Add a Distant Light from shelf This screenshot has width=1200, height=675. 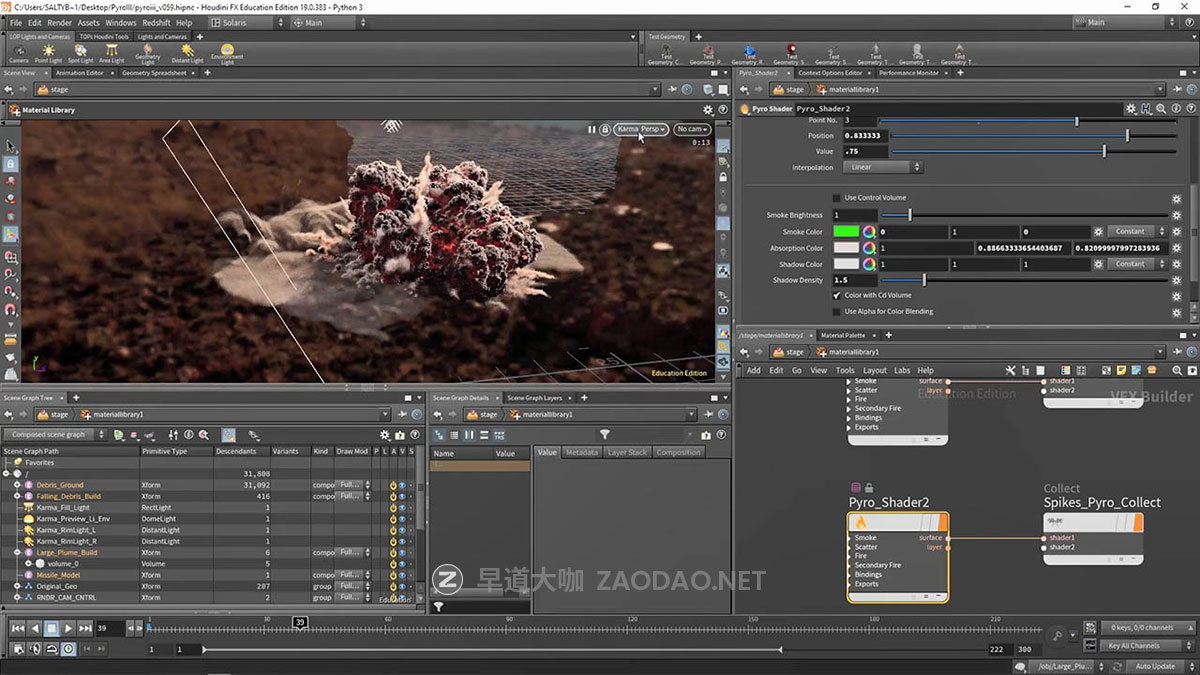tap(187, 53)
